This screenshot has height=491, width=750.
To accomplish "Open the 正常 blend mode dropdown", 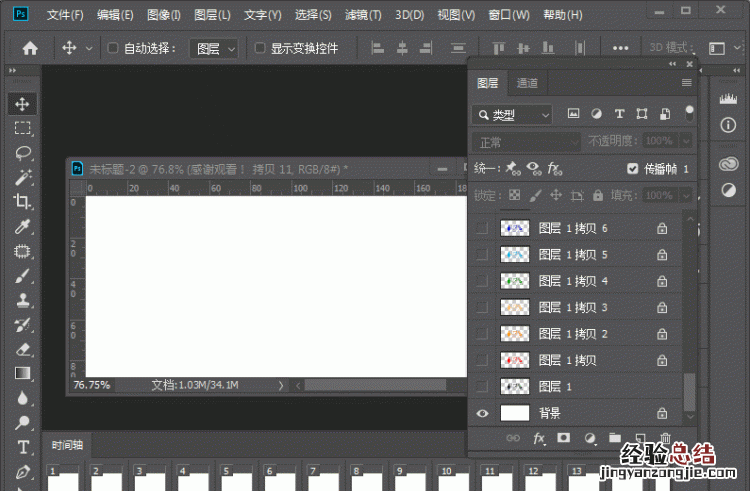I will (x=526, y=142).
